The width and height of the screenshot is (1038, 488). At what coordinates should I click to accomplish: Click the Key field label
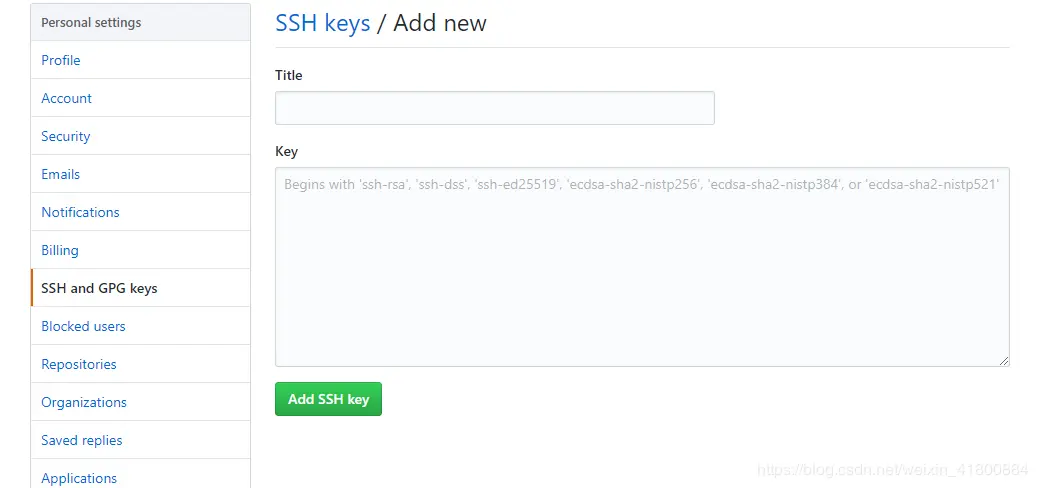[x=287, y=152]
